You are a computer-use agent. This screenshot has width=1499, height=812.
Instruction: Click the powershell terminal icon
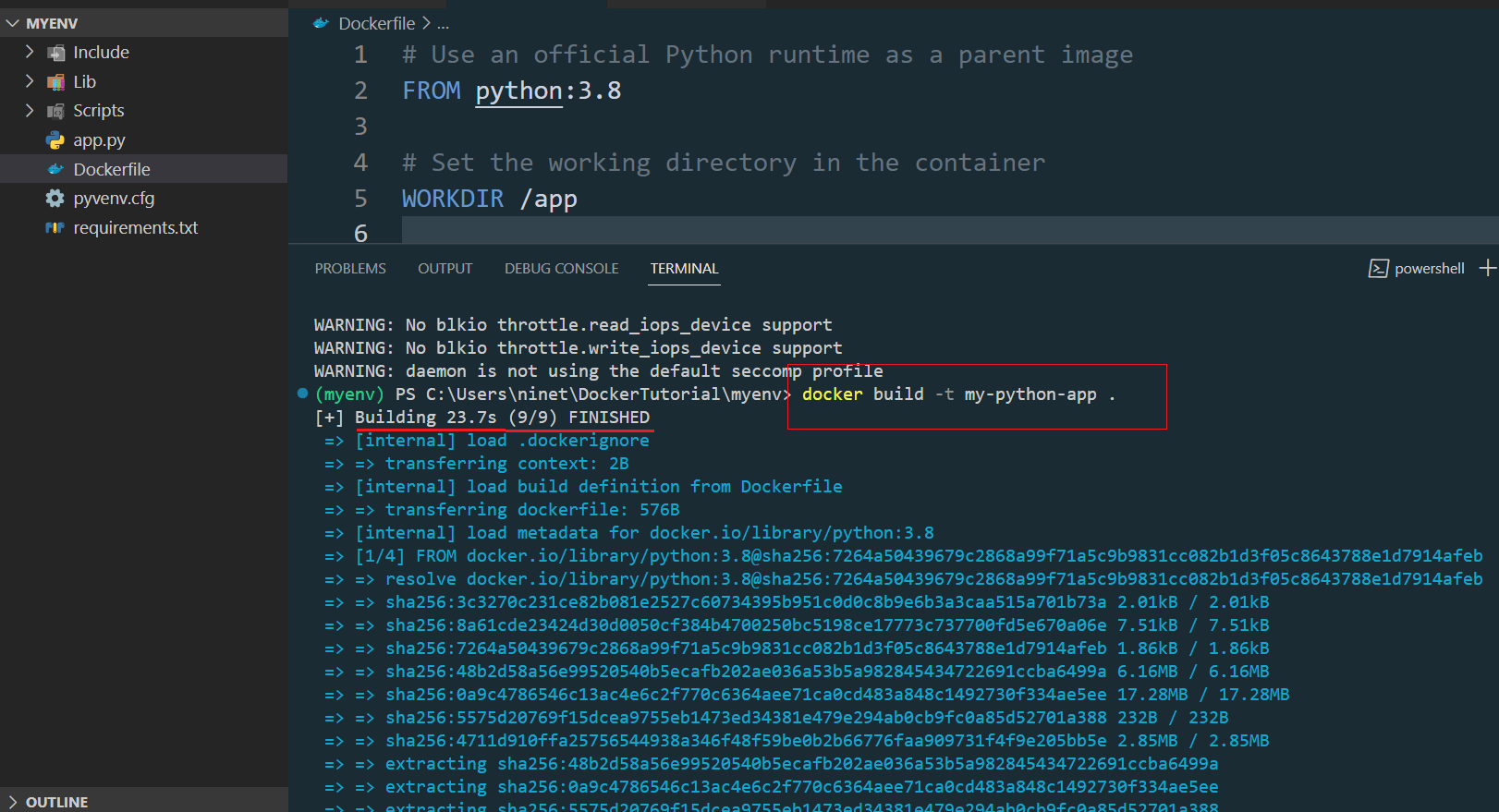(1378, 269)
